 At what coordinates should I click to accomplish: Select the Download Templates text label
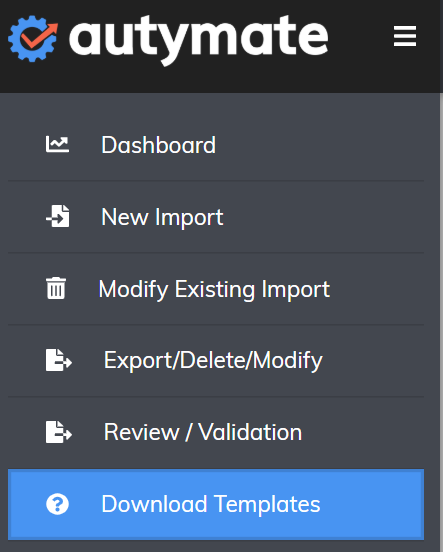pyautogui.click(x=211, y=504)
